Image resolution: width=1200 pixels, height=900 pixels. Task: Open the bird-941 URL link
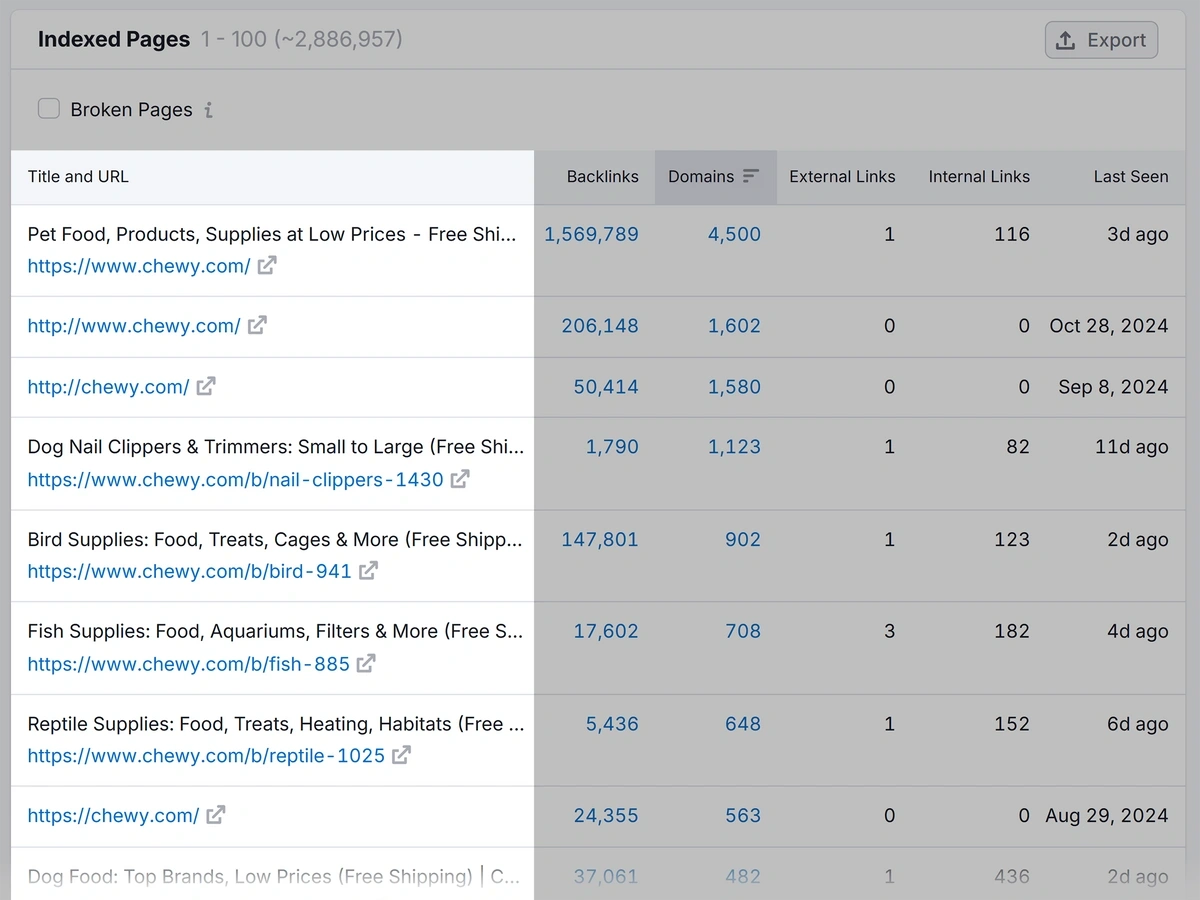(189, 571)
